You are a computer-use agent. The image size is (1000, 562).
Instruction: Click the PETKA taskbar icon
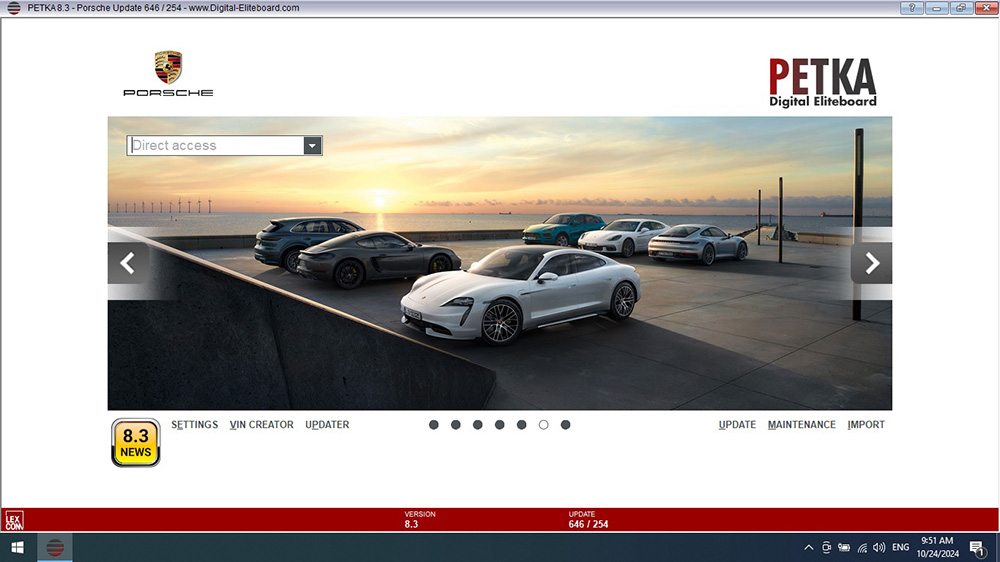[x=55, y=547]
